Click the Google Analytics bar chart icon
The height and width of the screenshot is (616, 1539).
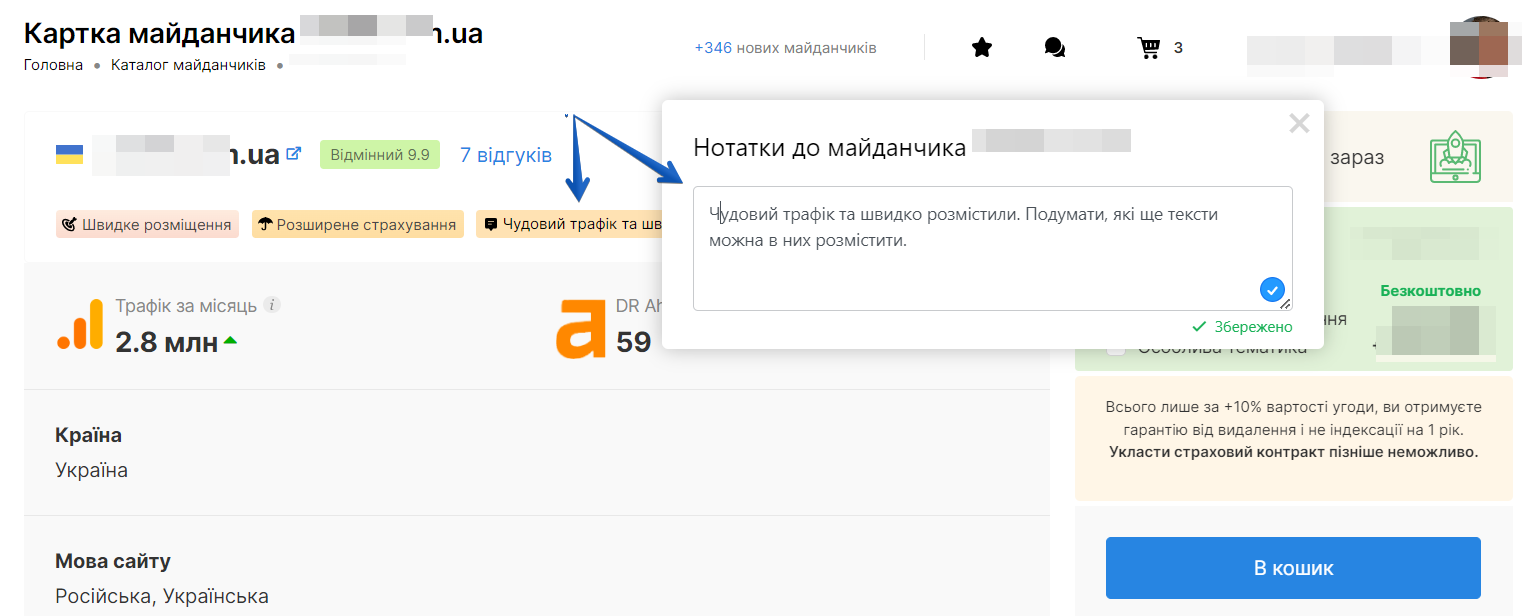click(80, 326)
